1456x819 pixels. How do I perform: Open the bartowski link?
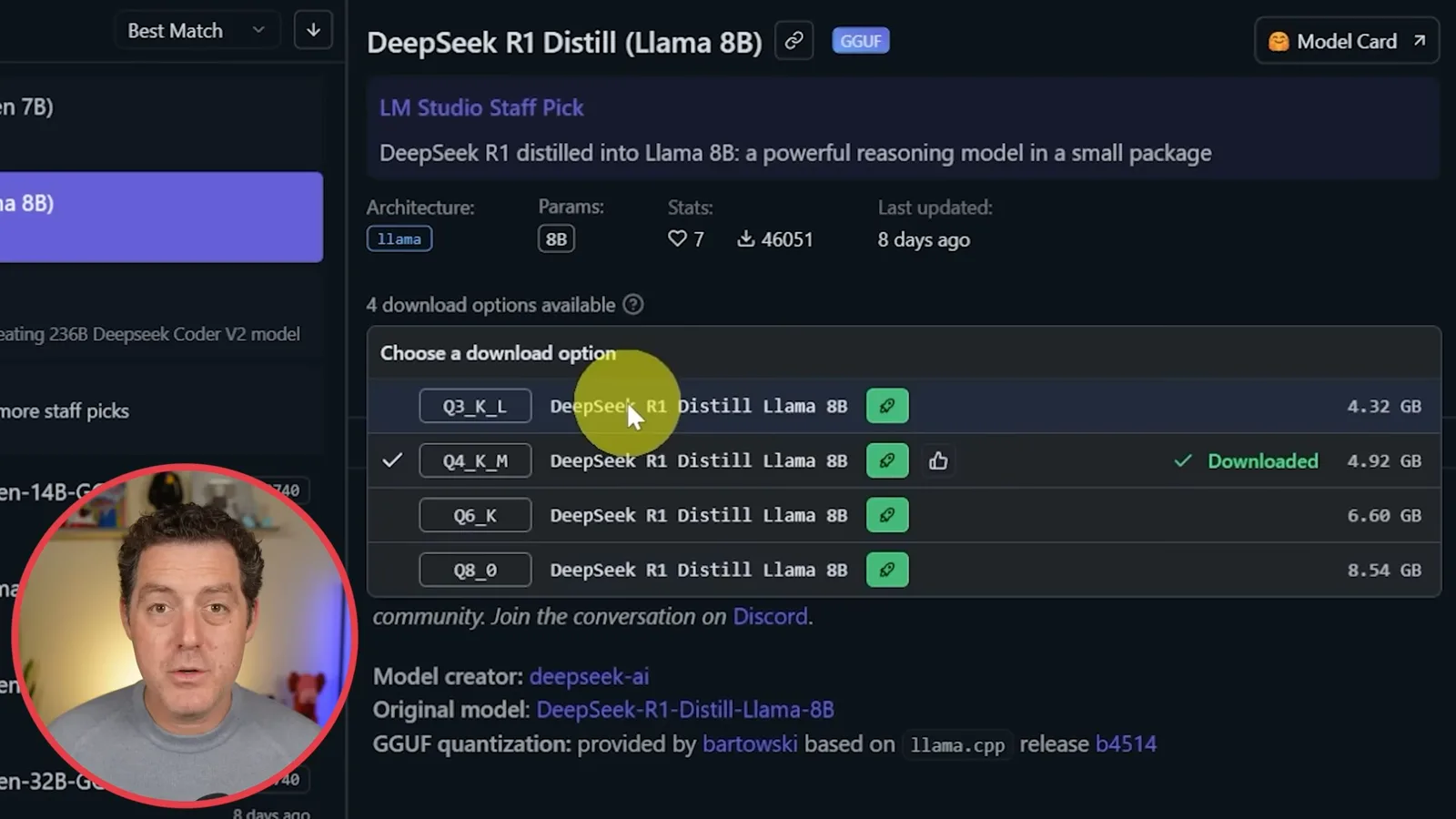click(750, 743)
